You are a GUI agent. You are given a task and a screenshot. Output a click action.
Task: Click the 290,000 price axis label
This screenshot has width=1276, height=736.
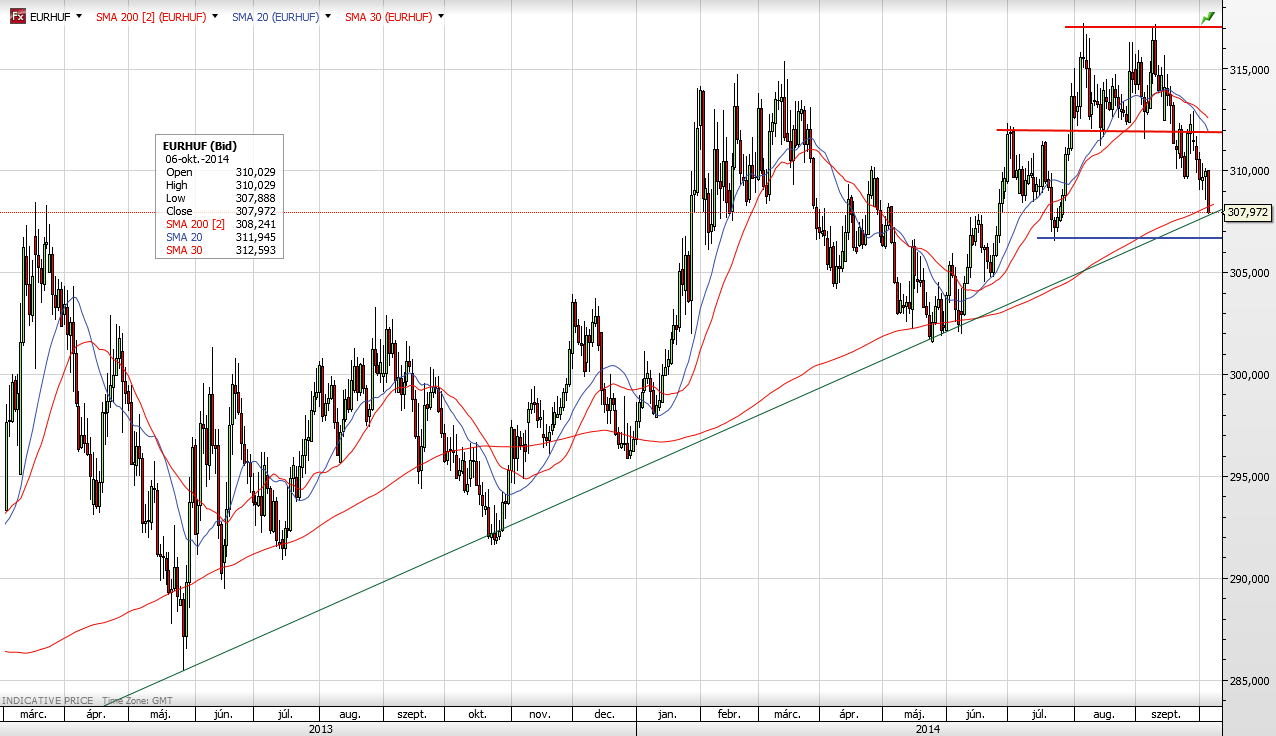pos(1252,579)
